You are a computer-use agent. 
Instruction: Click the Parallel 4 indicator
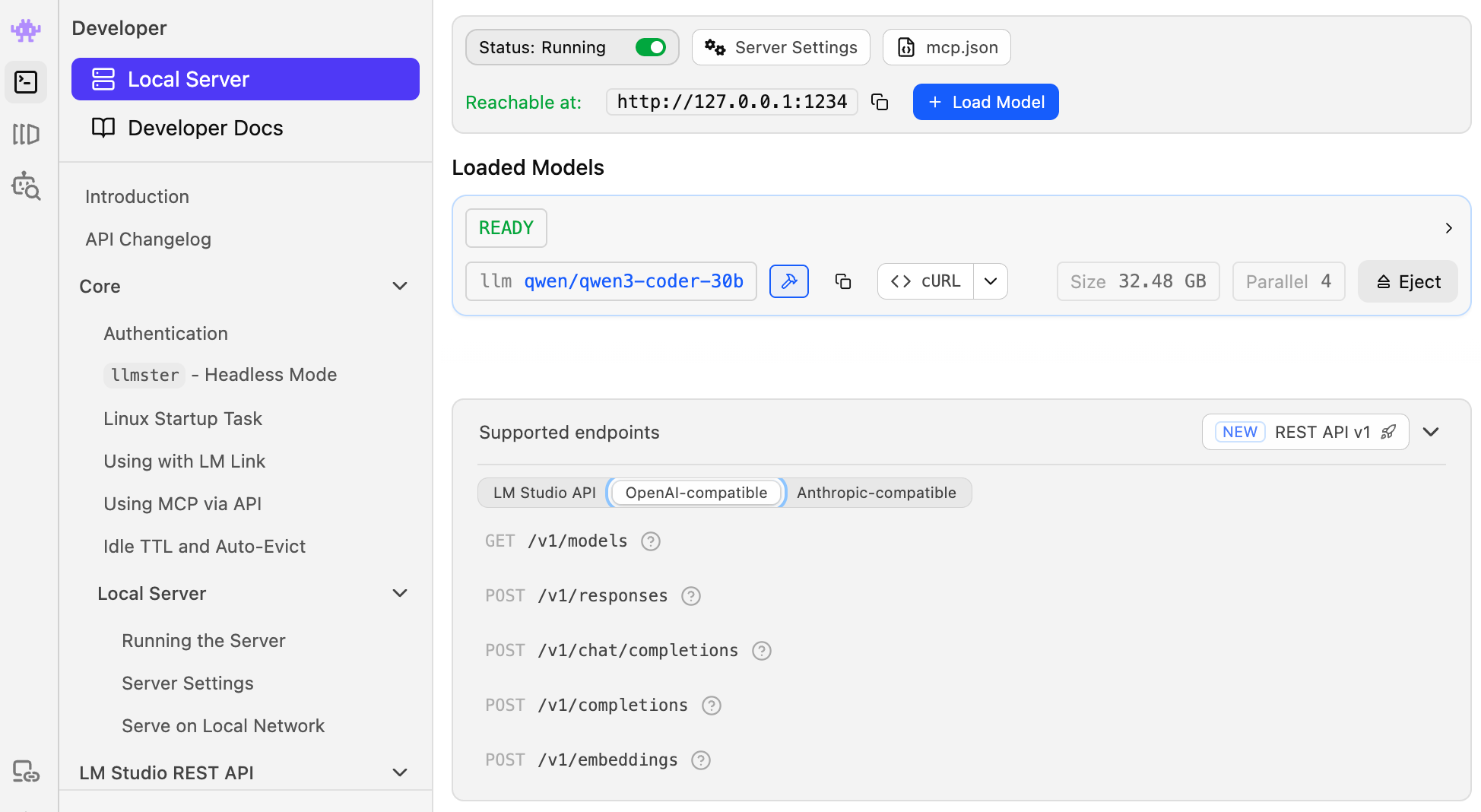1289,281
